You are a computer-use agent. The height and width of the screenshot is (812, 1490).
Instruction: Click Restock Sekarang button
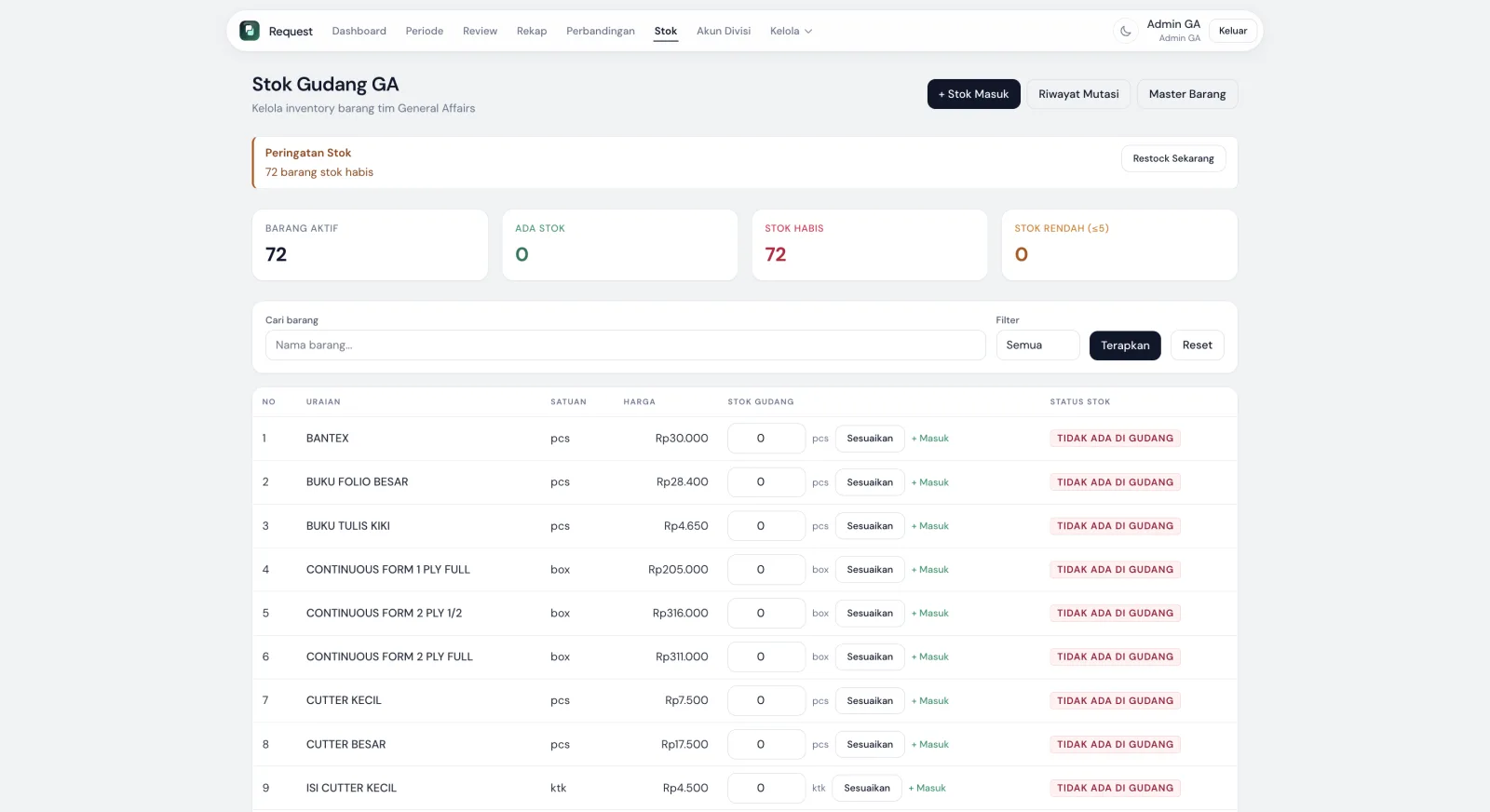tap(1173, 158)
